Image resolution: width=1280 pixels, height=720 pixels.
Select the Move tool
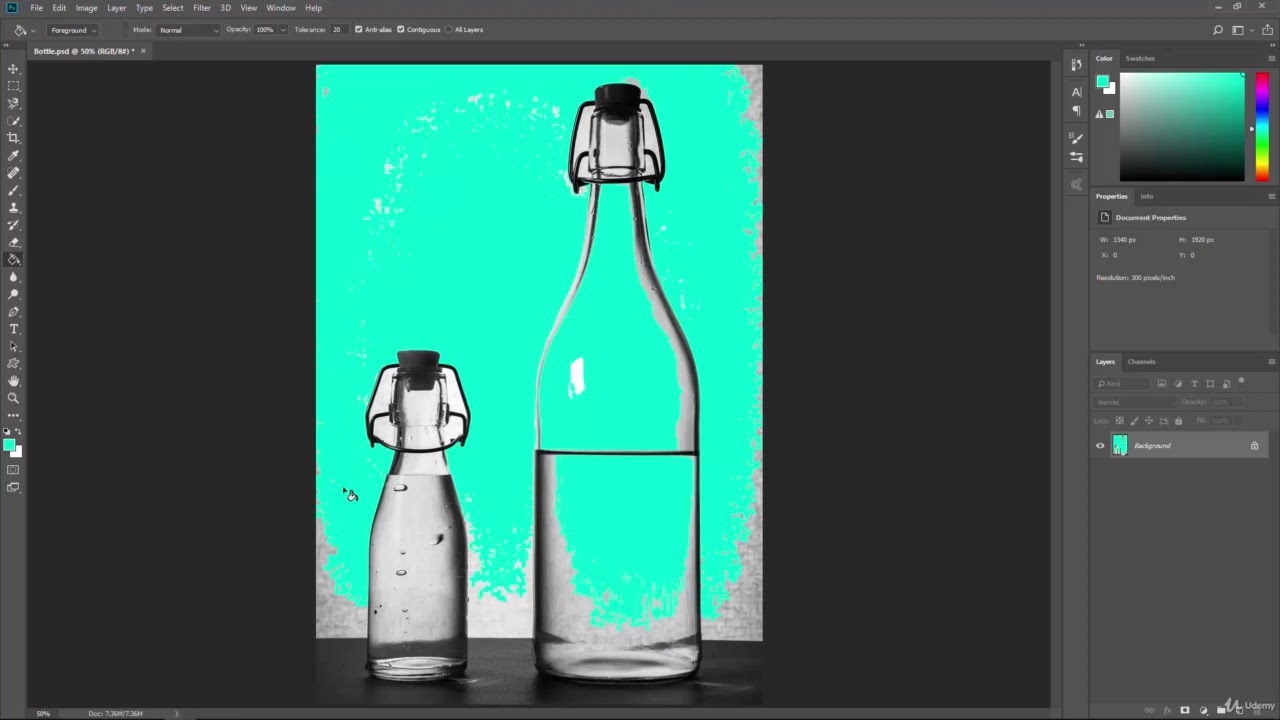click(x=13, y=69)
